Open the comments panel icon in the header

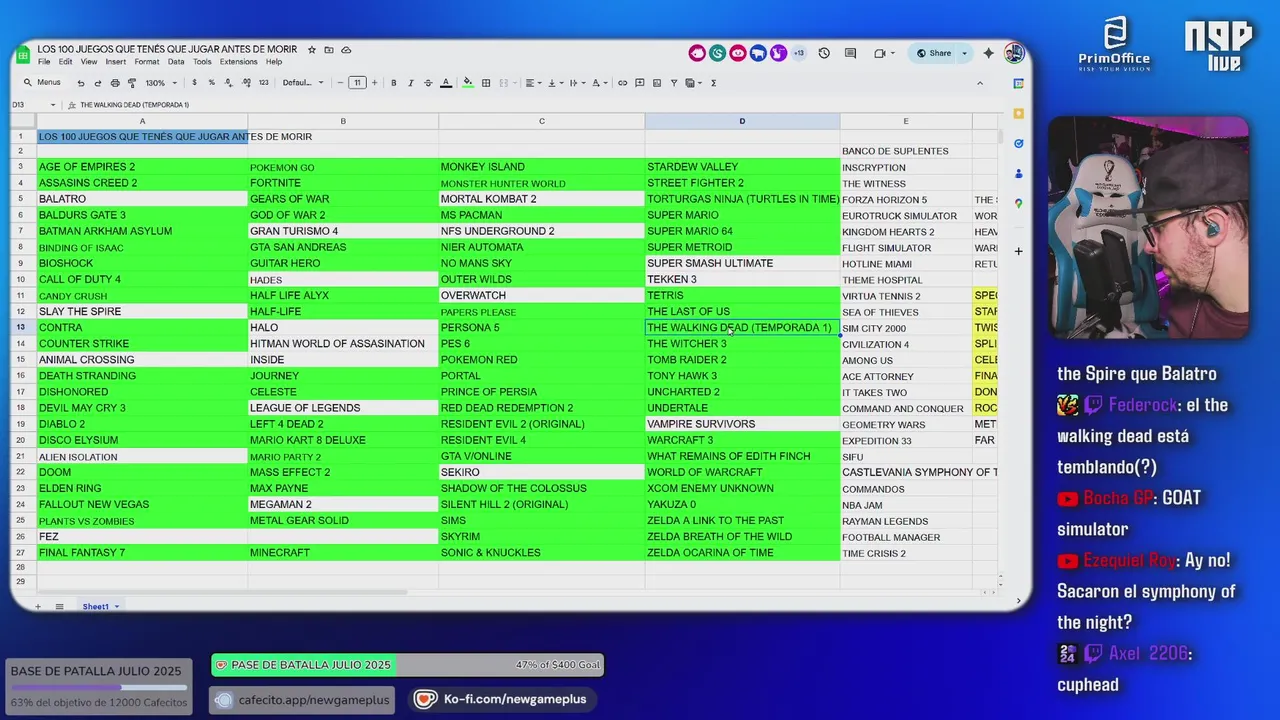pos(850,53)
